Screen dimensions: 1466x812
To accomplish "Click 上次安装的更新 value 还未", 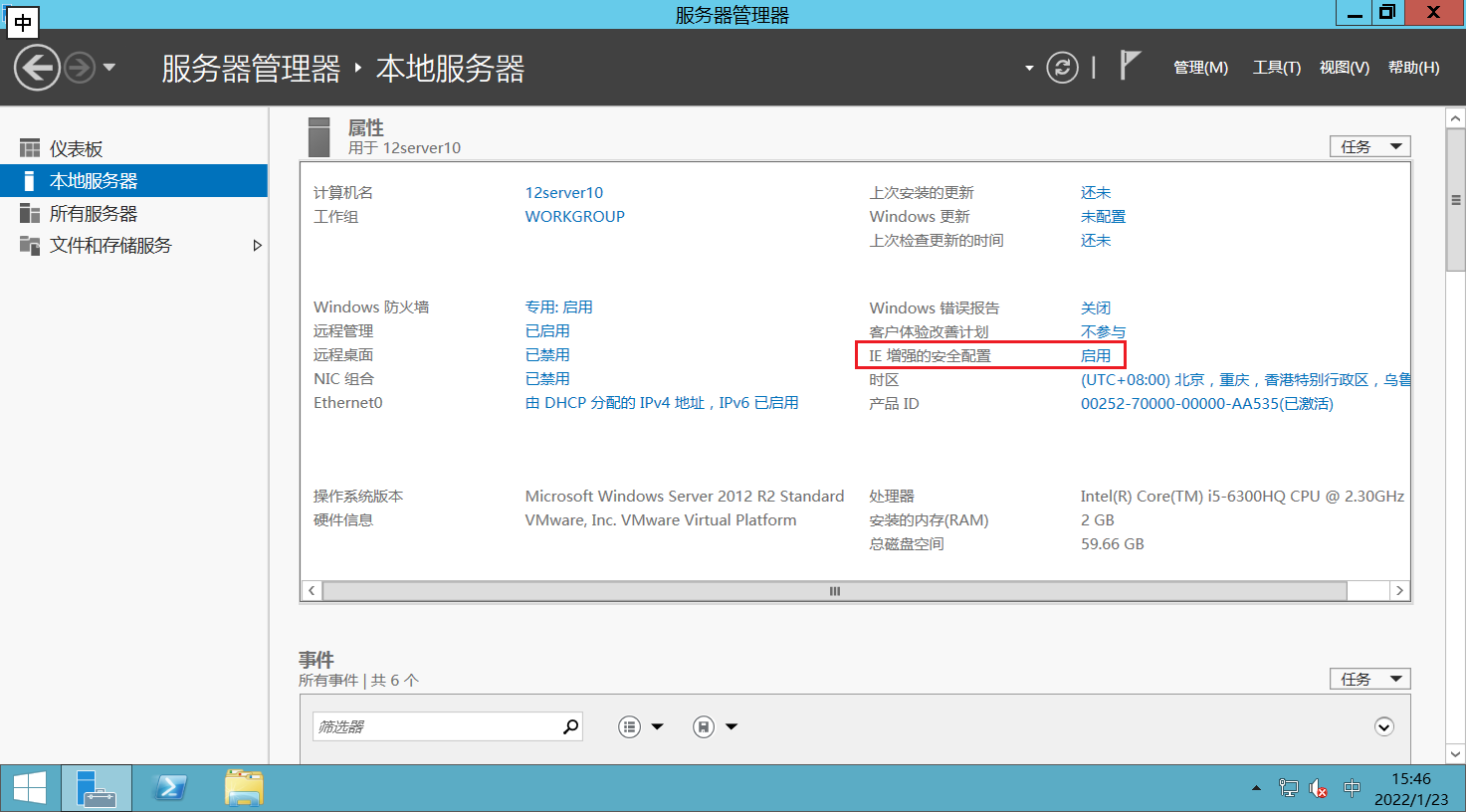I will click(x=1096, y=193).
